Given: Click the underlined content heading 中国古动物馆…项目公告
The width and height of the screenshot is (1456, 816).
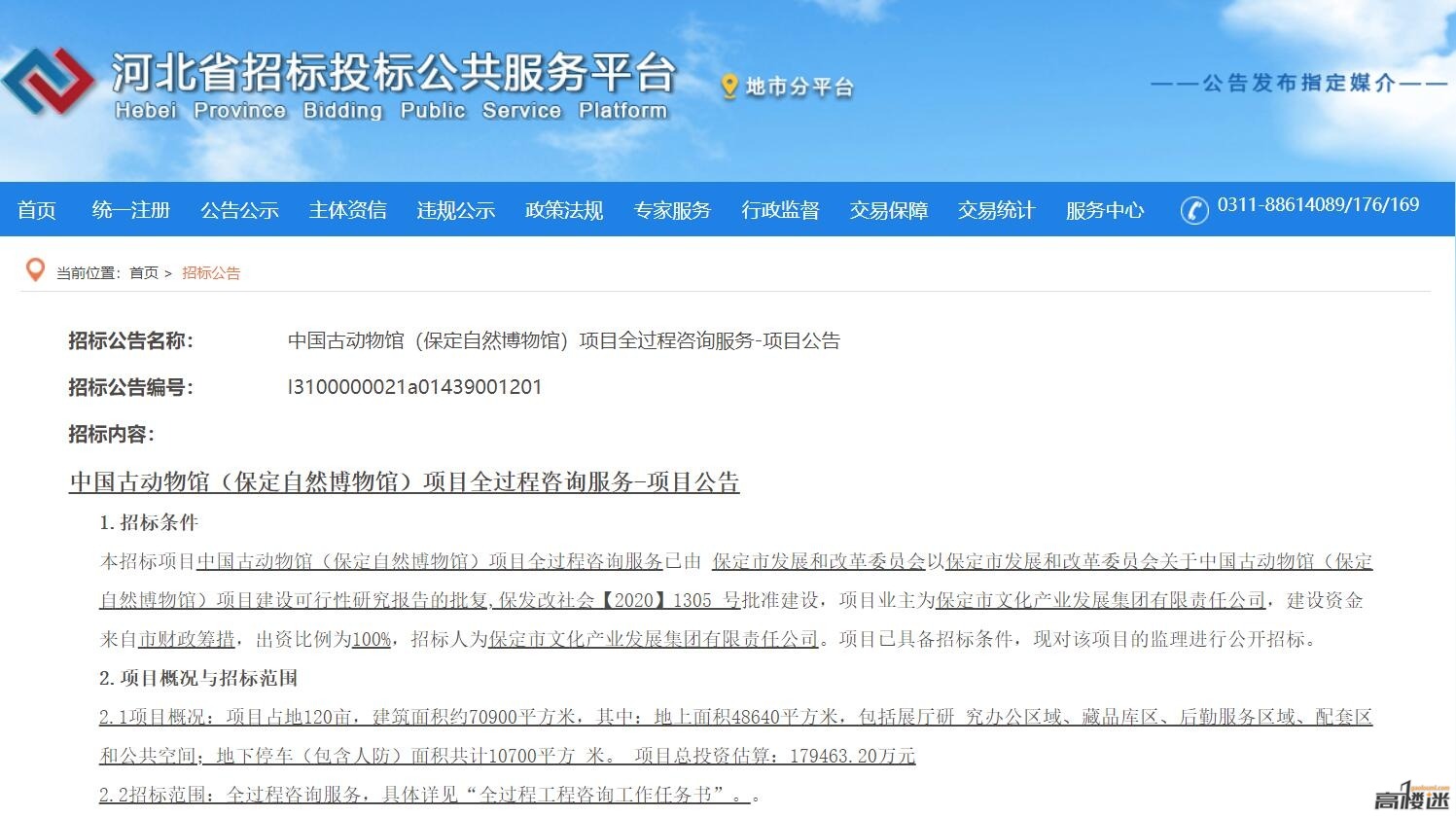Looking at the screenshot, I should pos(405,481).
